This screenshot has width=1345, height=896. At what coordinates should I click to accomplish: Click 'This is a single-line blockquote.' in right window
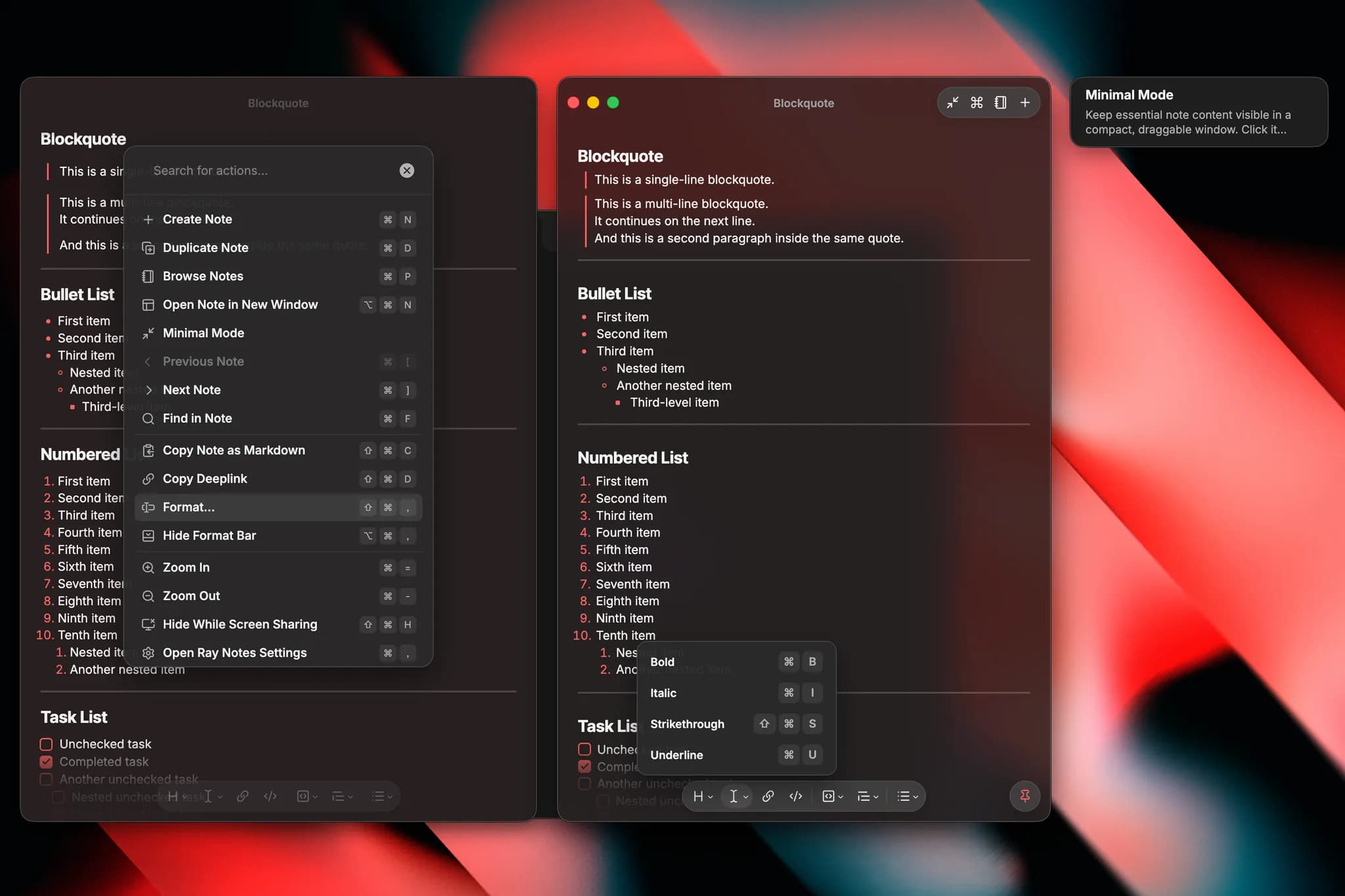pyautogui.click(x=684, y=180)
